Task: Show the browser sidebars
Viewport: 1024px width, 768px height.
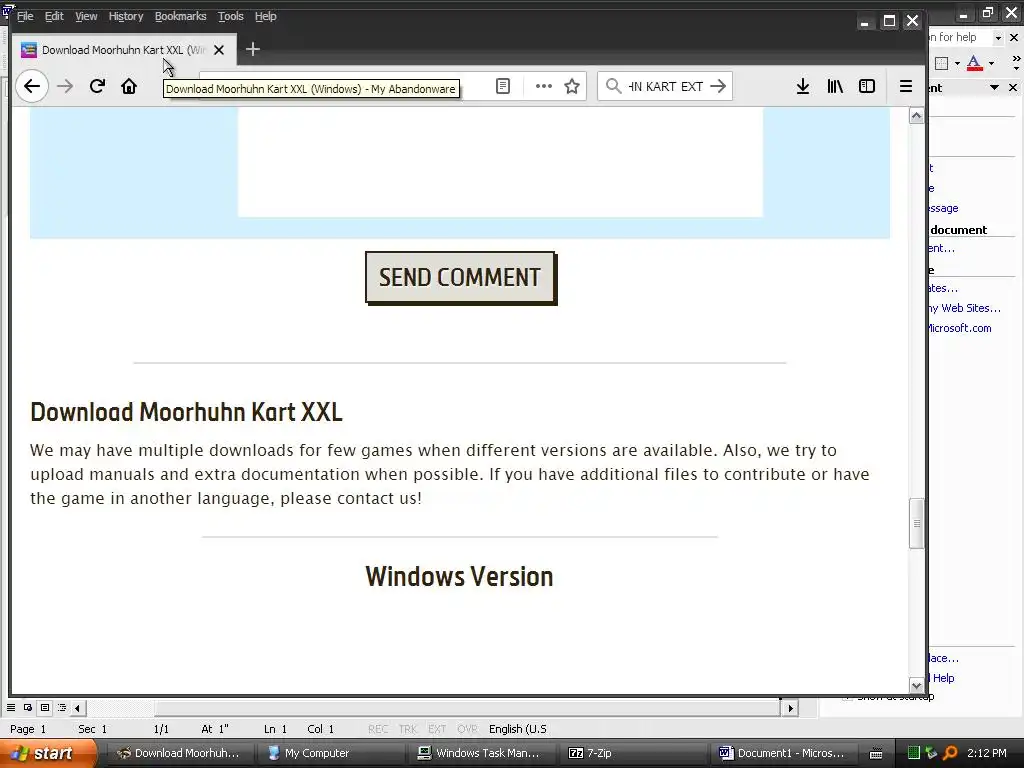Action: click(867, 86)
